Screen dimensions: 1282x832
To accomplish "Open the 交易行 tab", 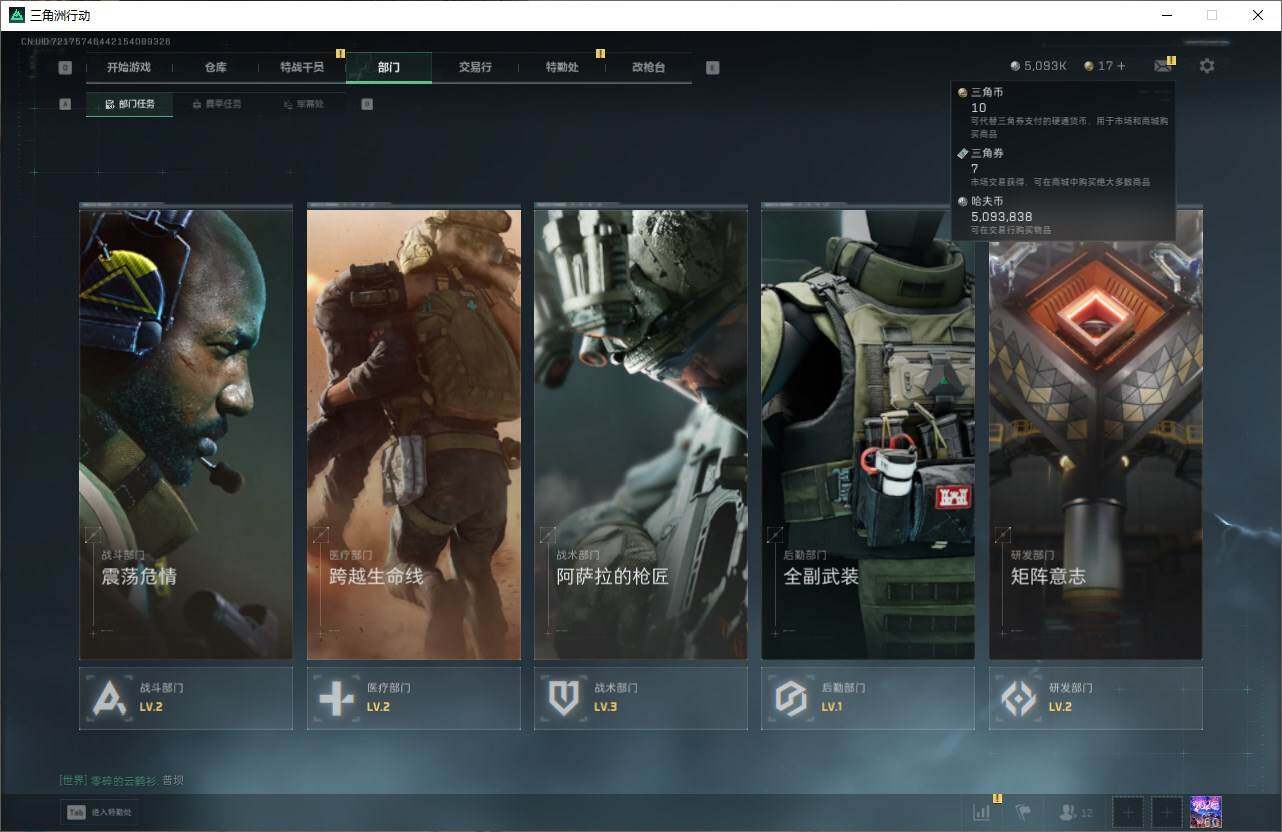I will (x=475, y=67).
